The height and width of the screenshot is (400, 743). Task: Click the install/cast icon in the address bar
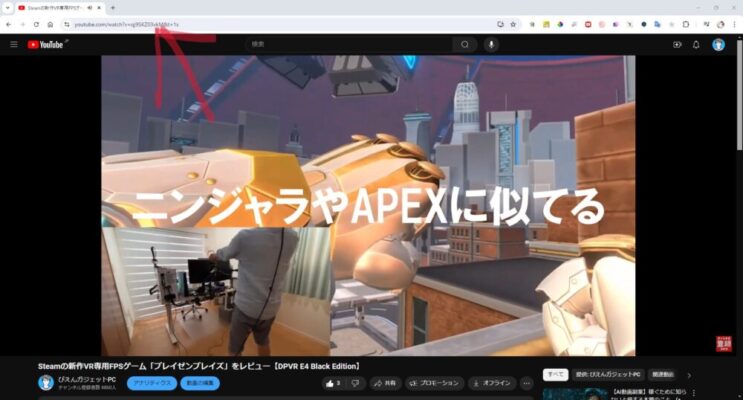(x=500, y=24)
